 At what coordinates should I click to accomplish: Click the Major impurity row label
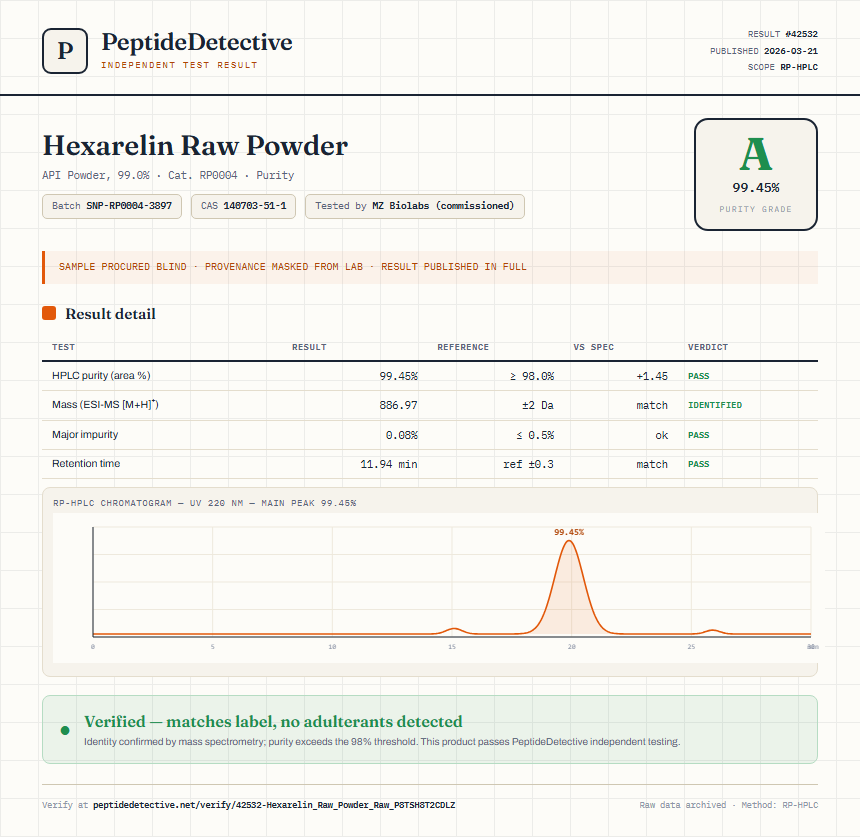click(x=85, y=434)
